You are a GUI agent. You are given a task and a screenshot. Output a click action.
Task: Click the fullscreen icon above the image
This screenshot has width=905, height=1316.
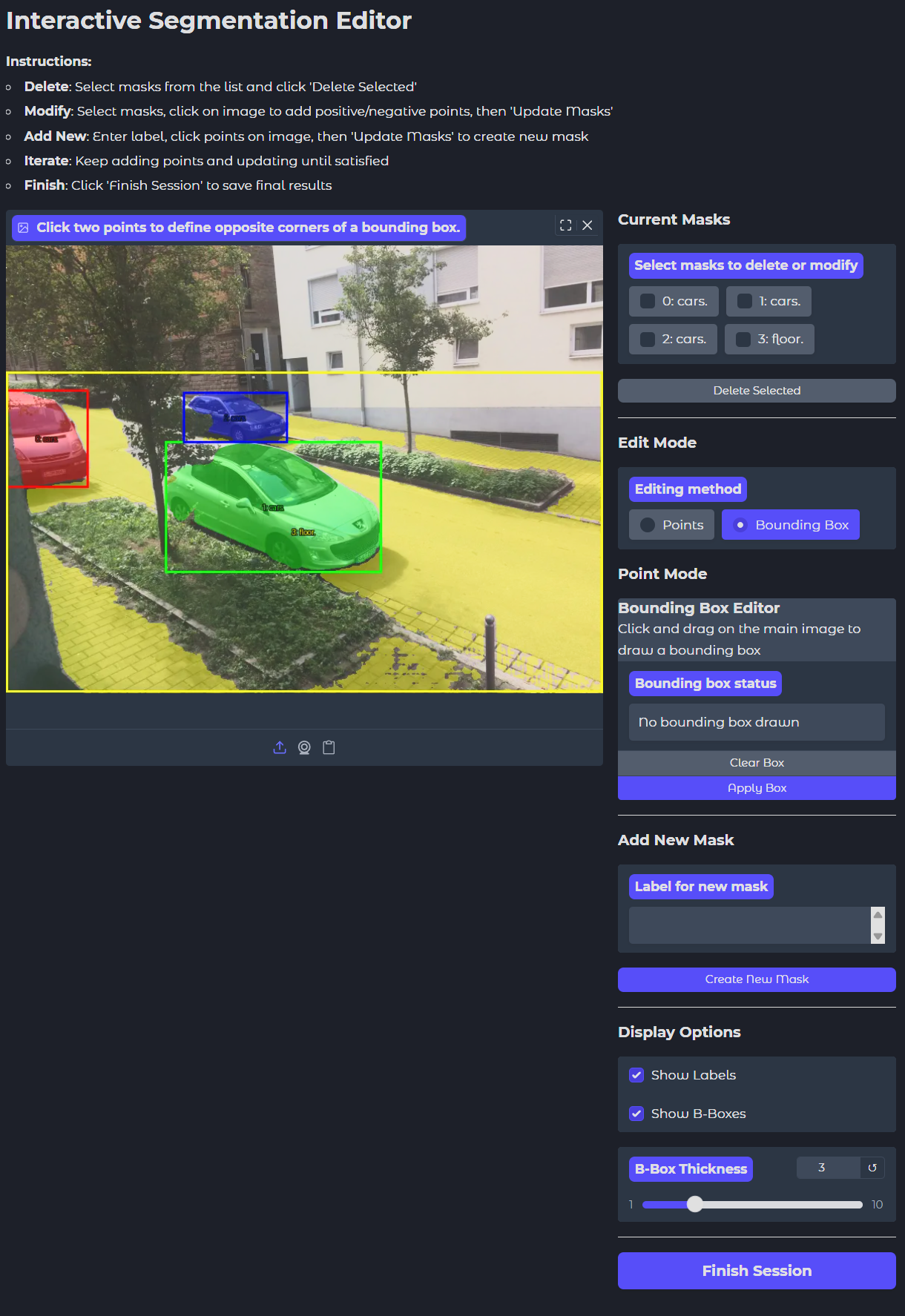566,225
